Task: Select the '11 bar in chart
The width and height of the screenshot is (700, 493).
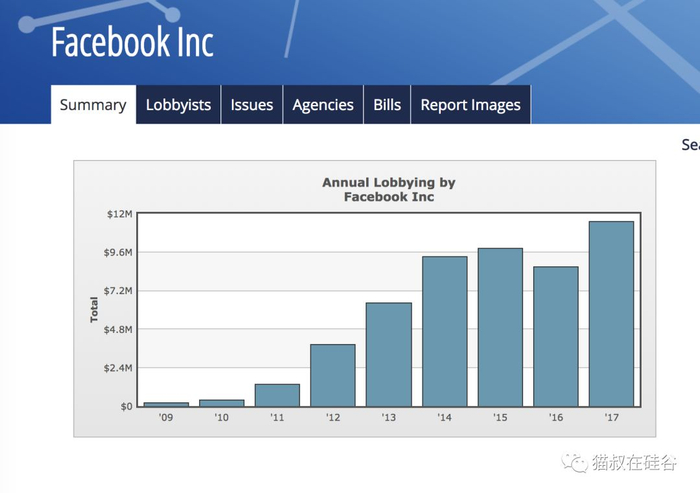Action: coord(277,395)
